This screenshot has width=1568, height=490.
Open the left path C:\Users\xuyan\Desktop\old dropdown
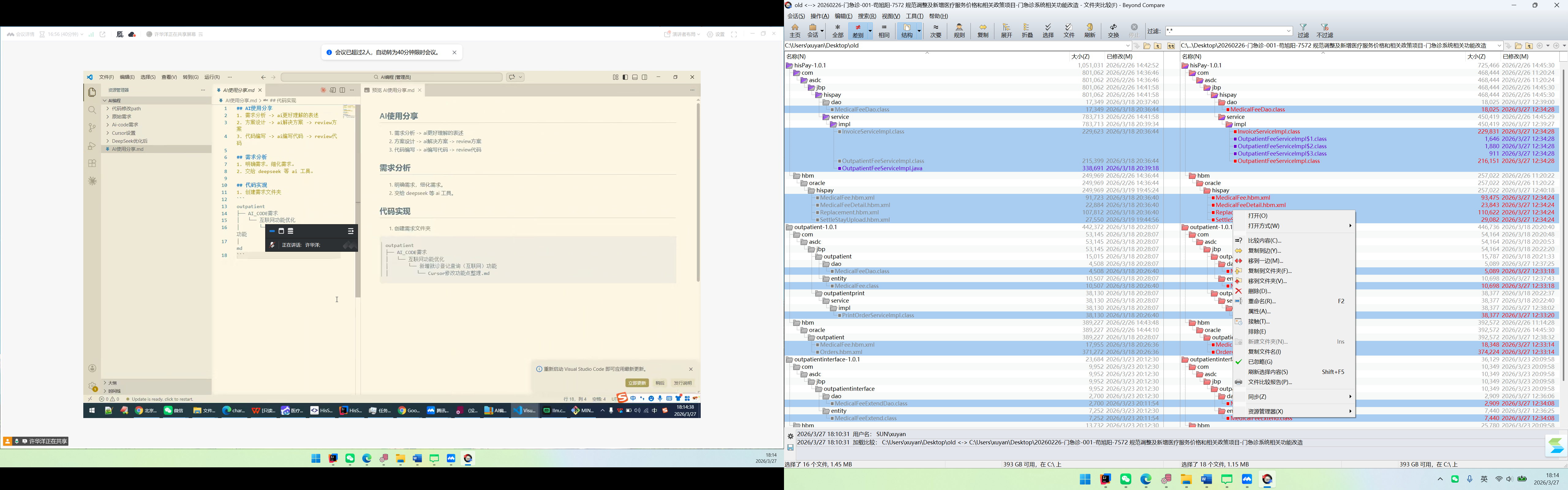click(x=1127, y=46)
